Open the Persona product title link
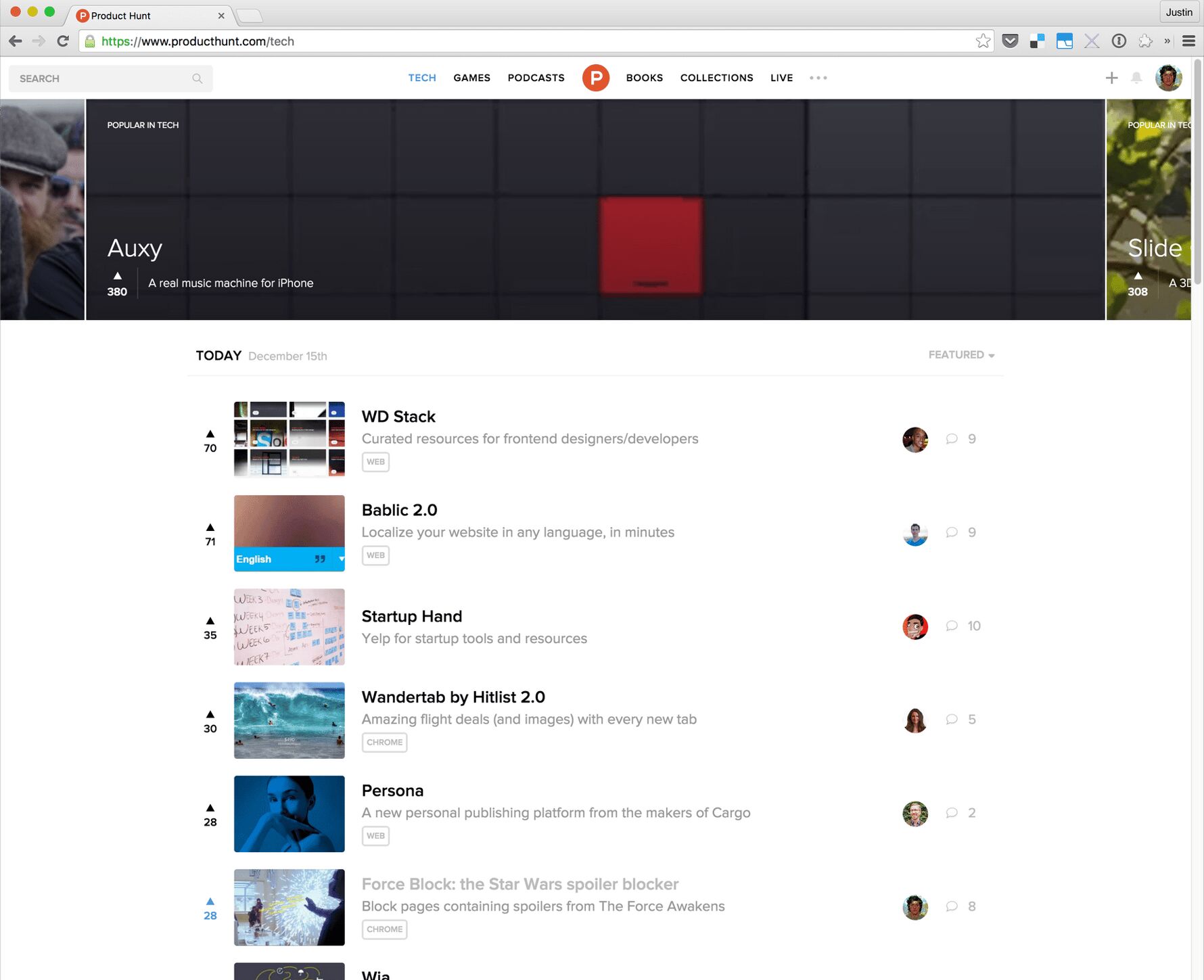 [392, 791]
